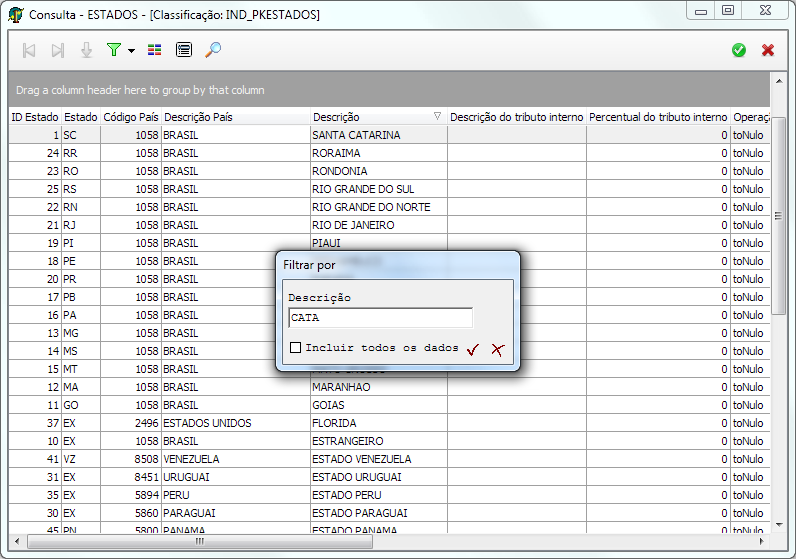Click the form view list icon
The width and height of the screenshot is (796, 559).
(183, 50)
